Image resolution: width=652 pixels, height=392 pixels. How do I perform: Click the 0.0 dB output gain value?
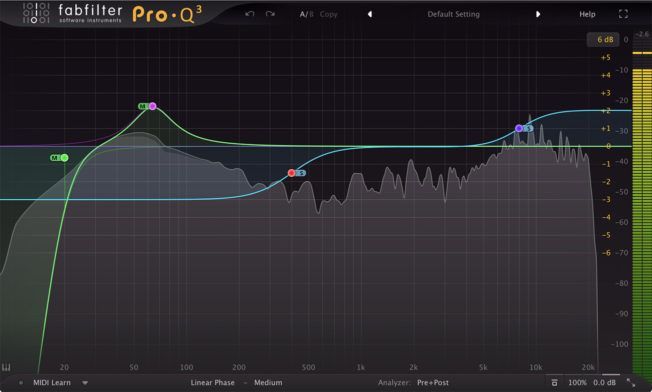[x=605, y=382]
